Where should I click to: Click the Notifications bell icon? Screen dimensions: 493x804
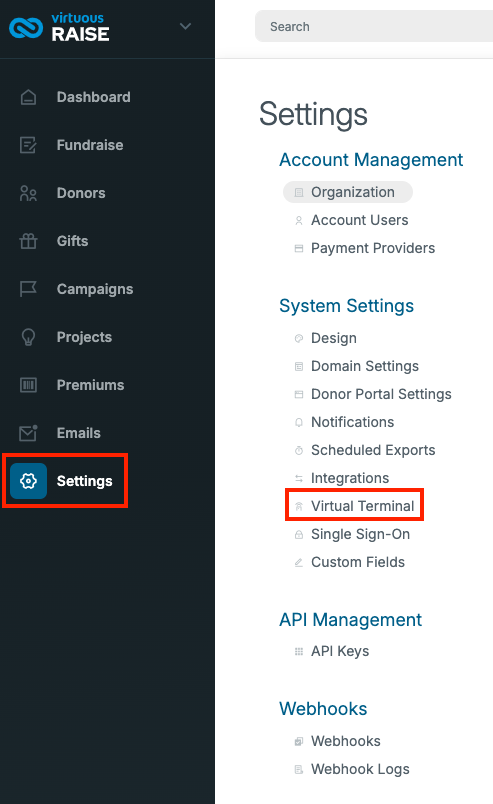(299, 423)
